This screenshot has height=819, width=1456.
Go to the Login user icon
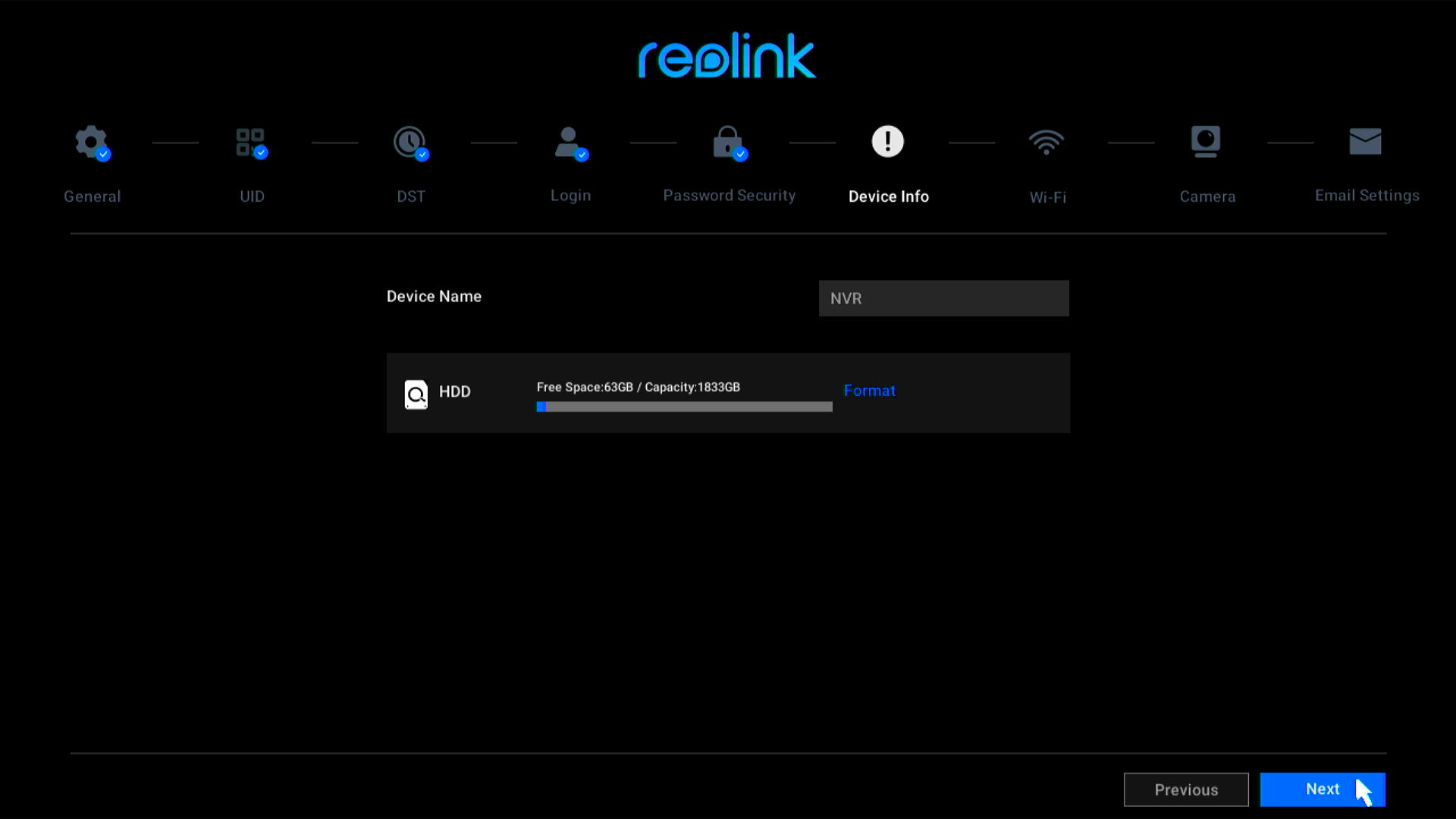(x=570, y=143)
